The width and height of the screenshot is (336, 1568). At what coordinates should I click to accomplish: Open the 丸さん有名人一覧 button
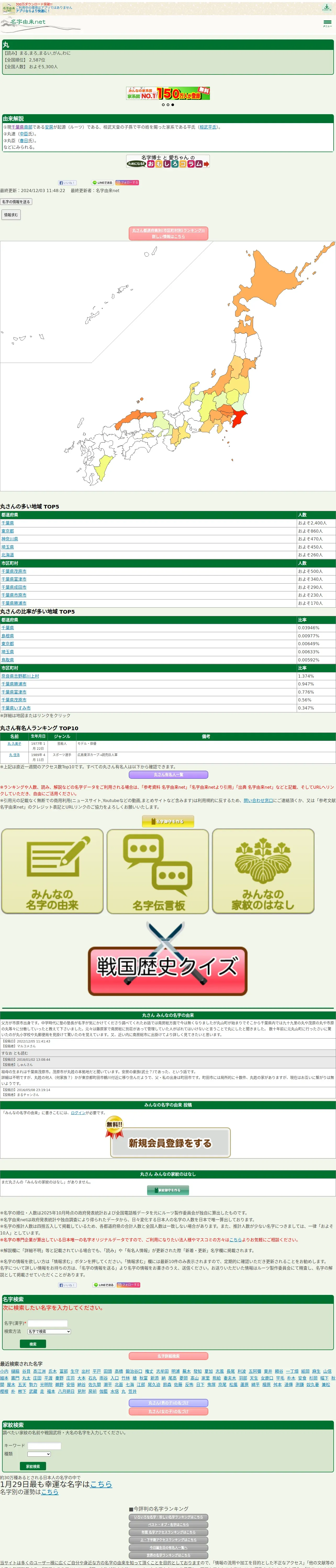[x=168, y=775]
